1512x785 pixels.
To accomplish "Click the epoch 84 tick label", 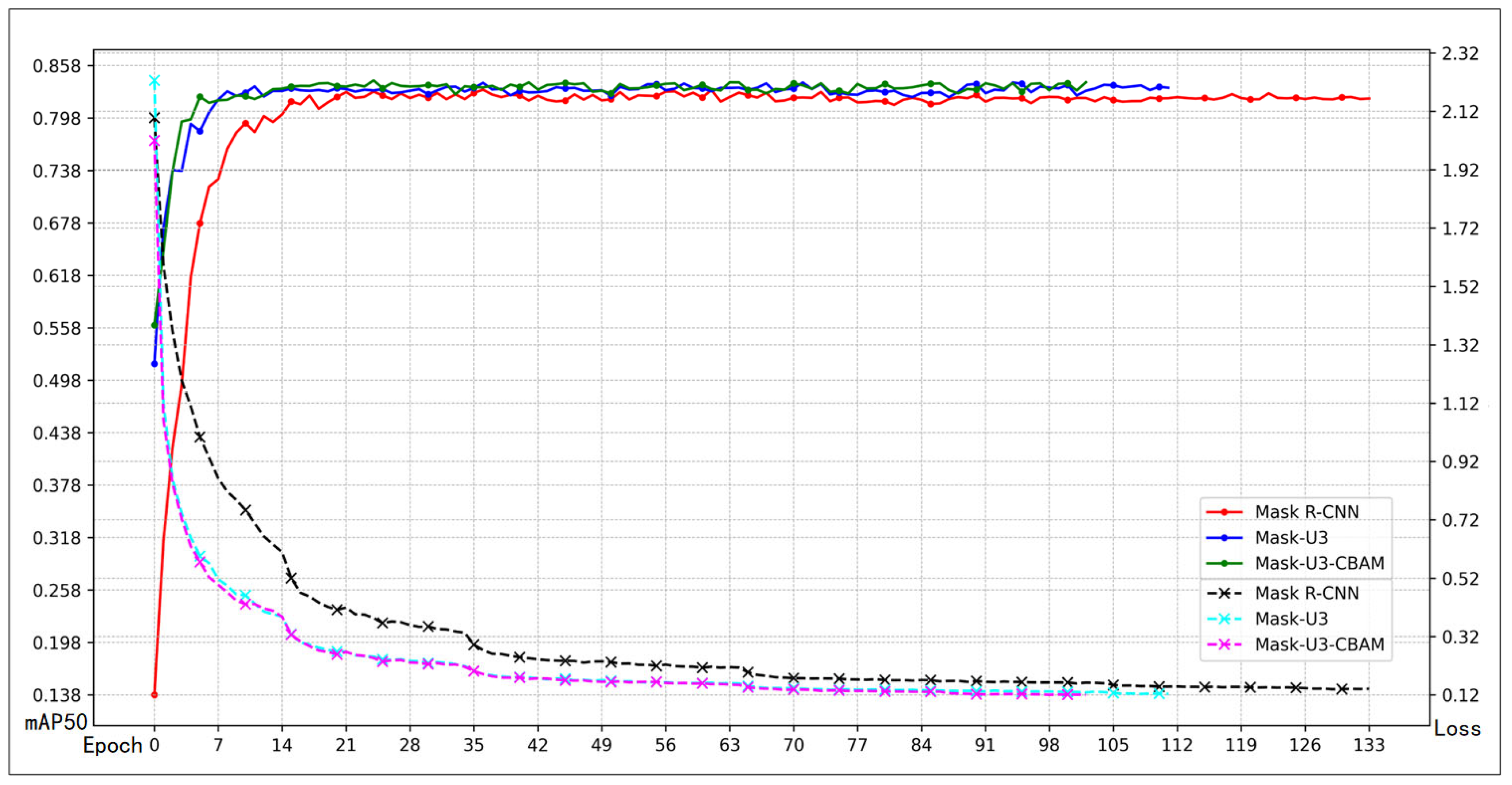I will point(921,745).
